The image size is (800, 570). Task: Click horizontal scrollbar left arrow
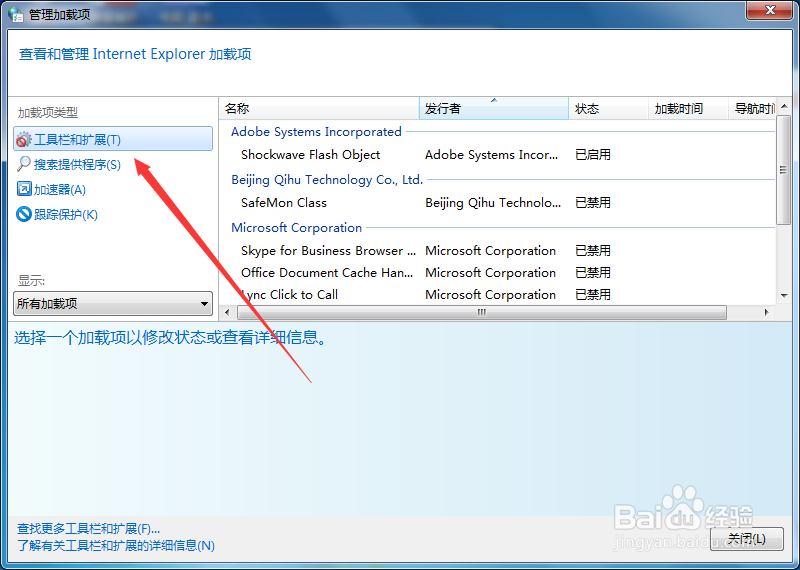click(227, 312)
